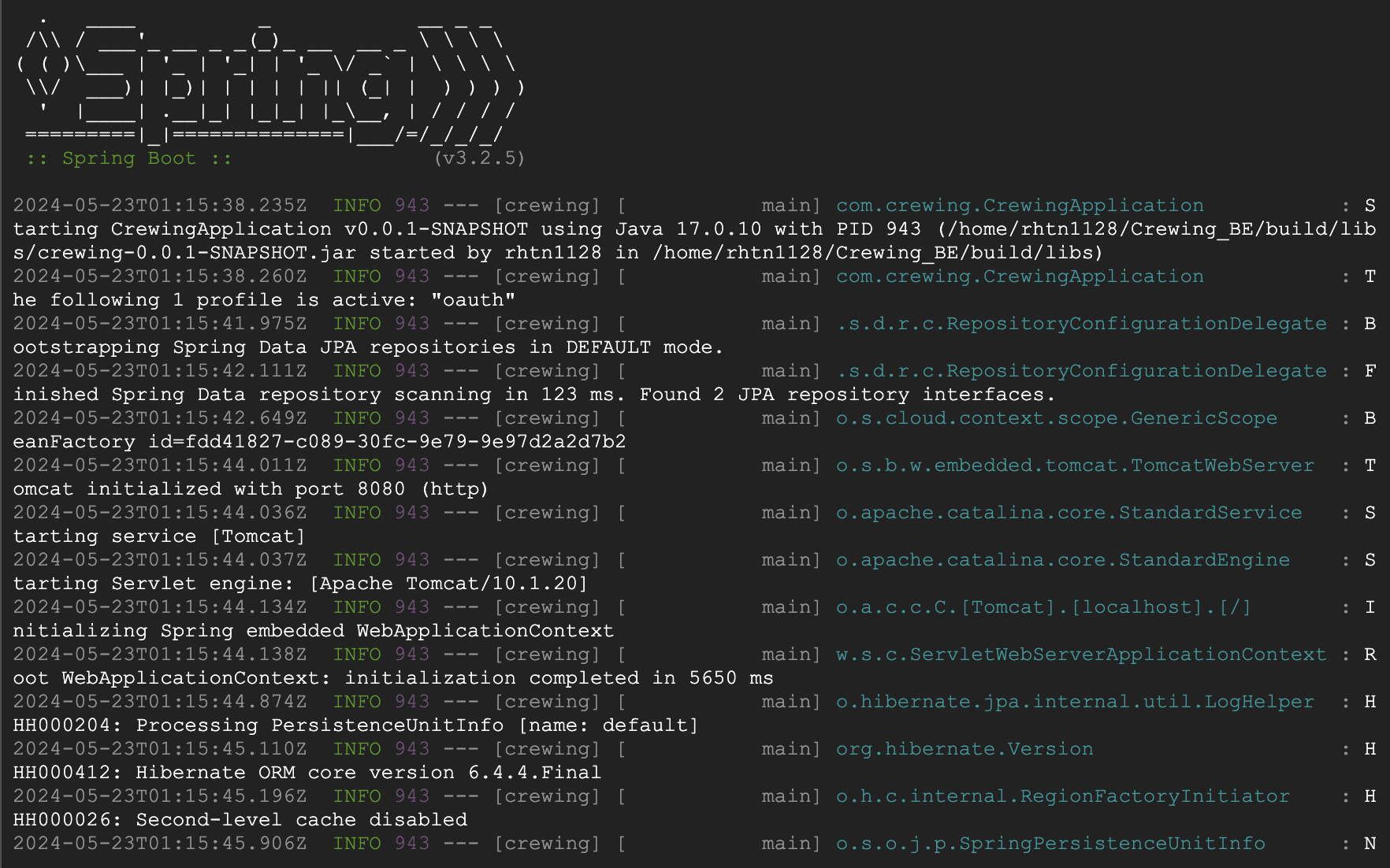1390x868 pixels.
Task: Click timestamp '2024-05-23T01:15:42.111Z'
Action: tap(160, 371)
